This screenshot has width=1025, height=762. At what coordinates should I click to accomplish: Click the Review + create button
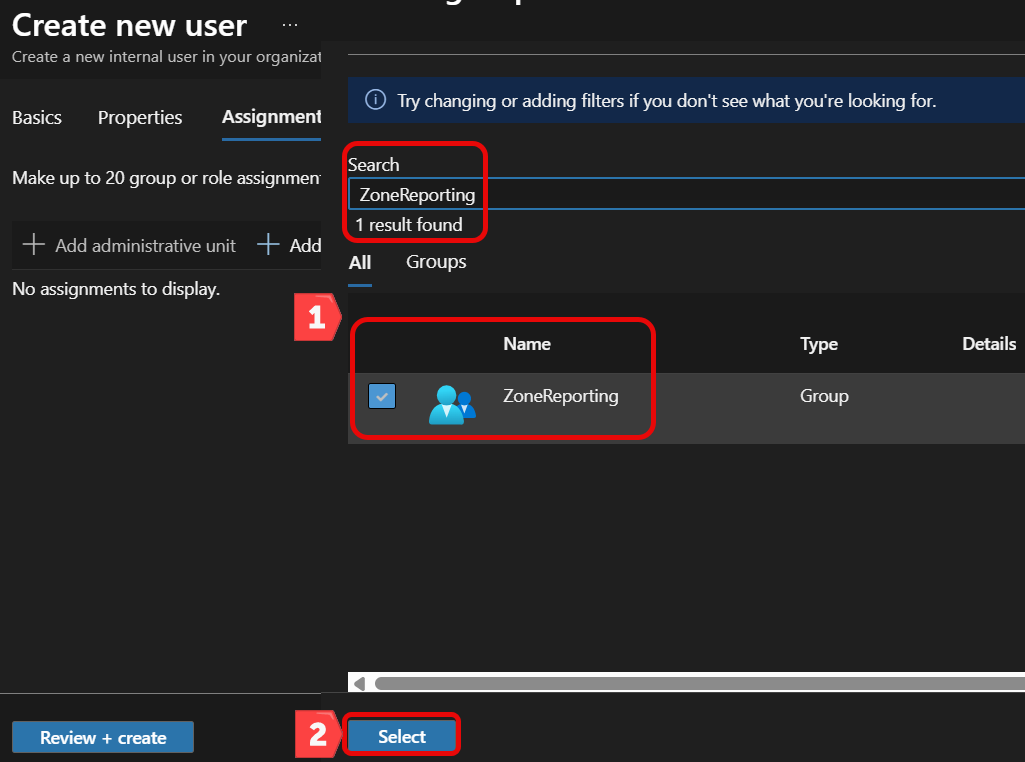pyautogui.click(x=103, y=738)
